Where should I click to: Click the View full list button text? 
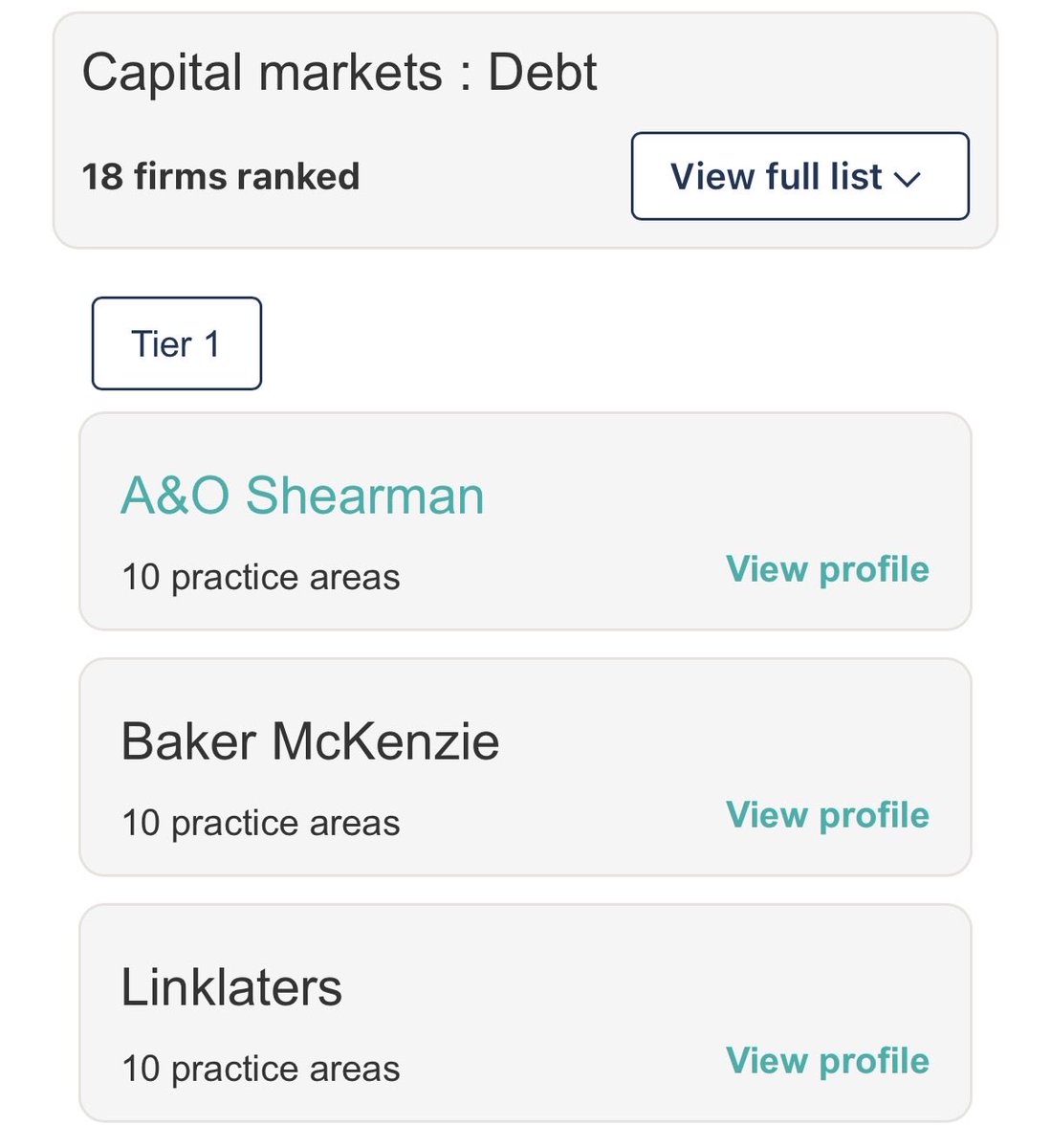[776, 177]
